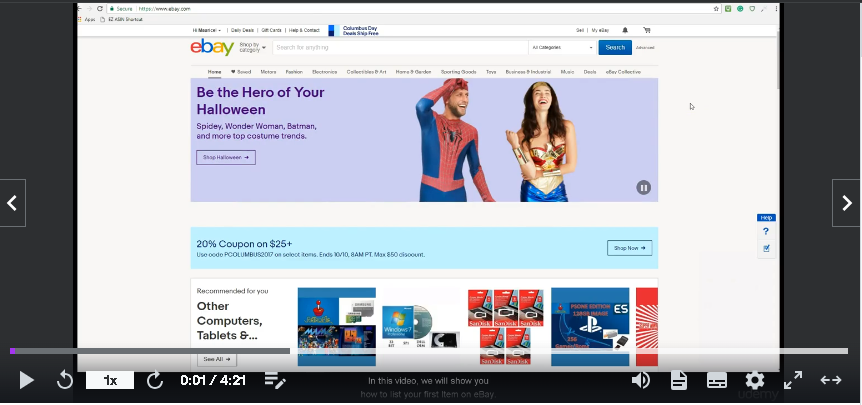Viewport: 862px width, 405px height.
Task: Open the SanDisk flash drives thumbnail
Action: pos(505,326)
